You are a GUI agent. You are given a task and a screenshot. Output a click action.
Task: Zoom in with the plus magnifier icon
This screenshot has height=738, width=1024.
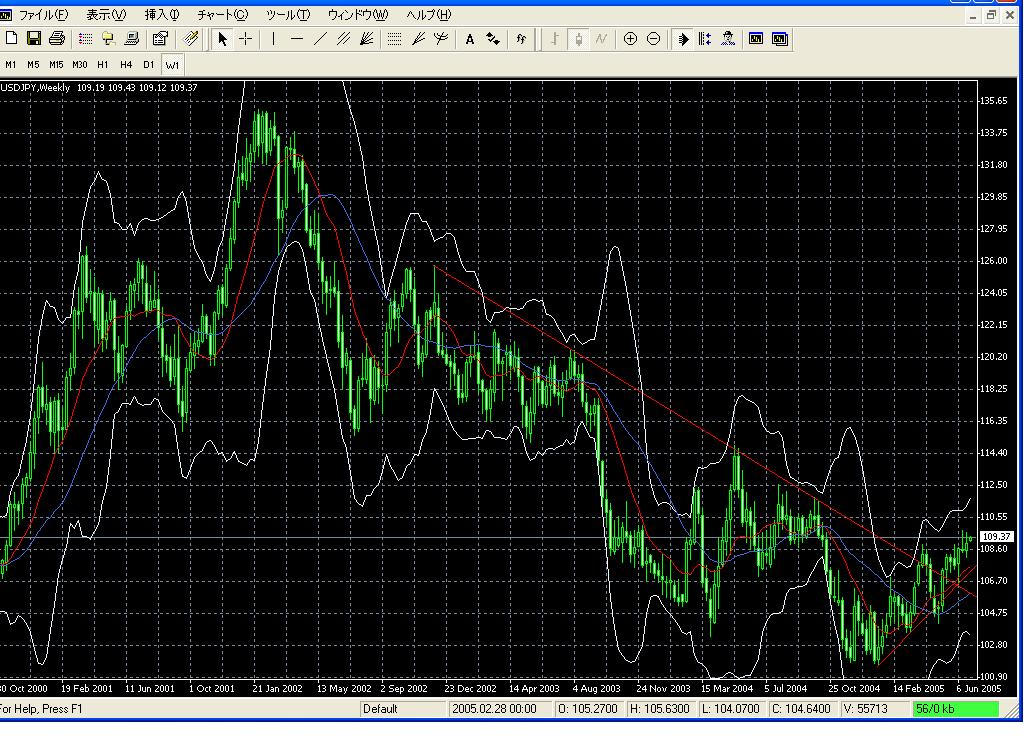630,39
